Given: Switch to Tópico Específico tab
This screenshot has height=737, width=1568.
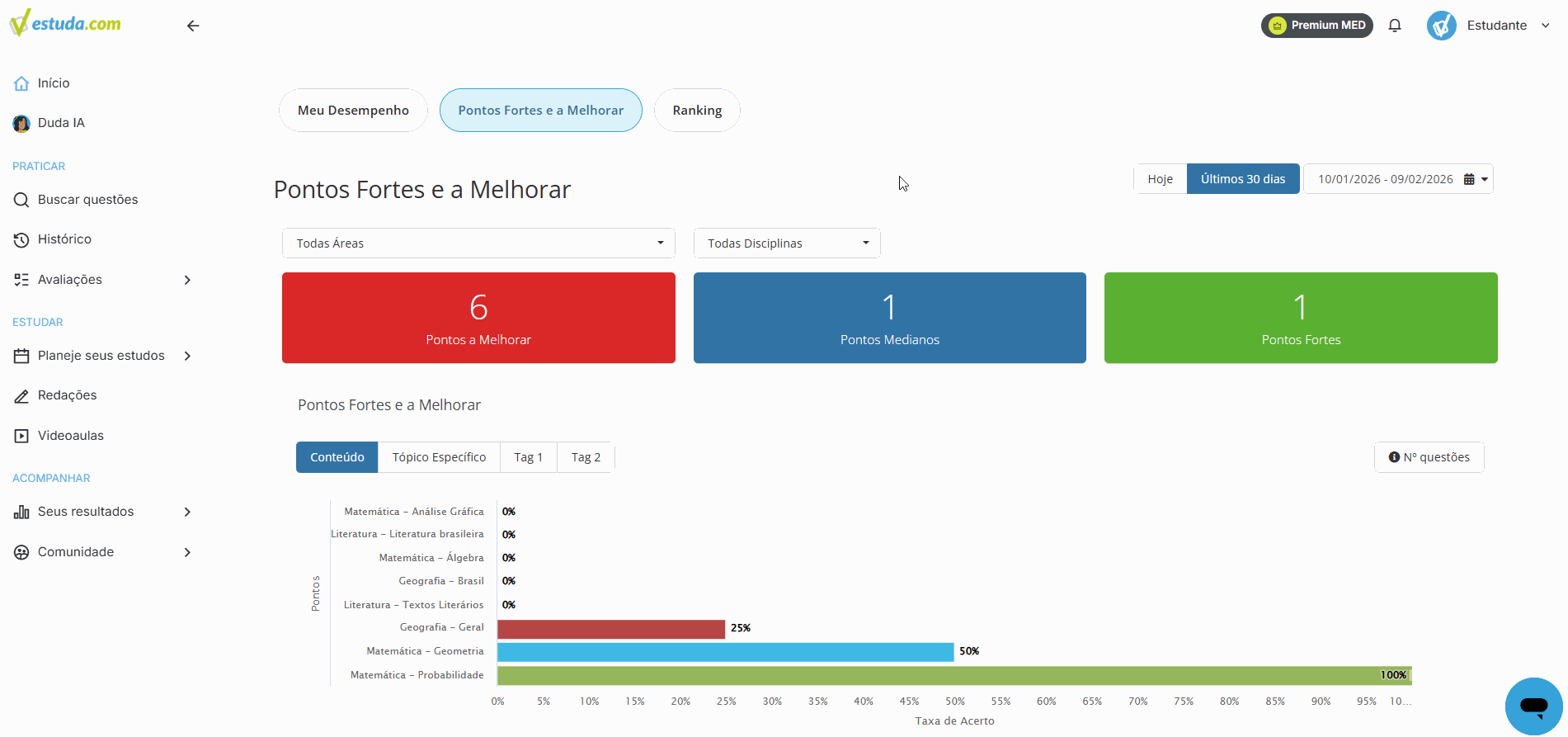Looking at the screenshot, I should coord(439,457).
